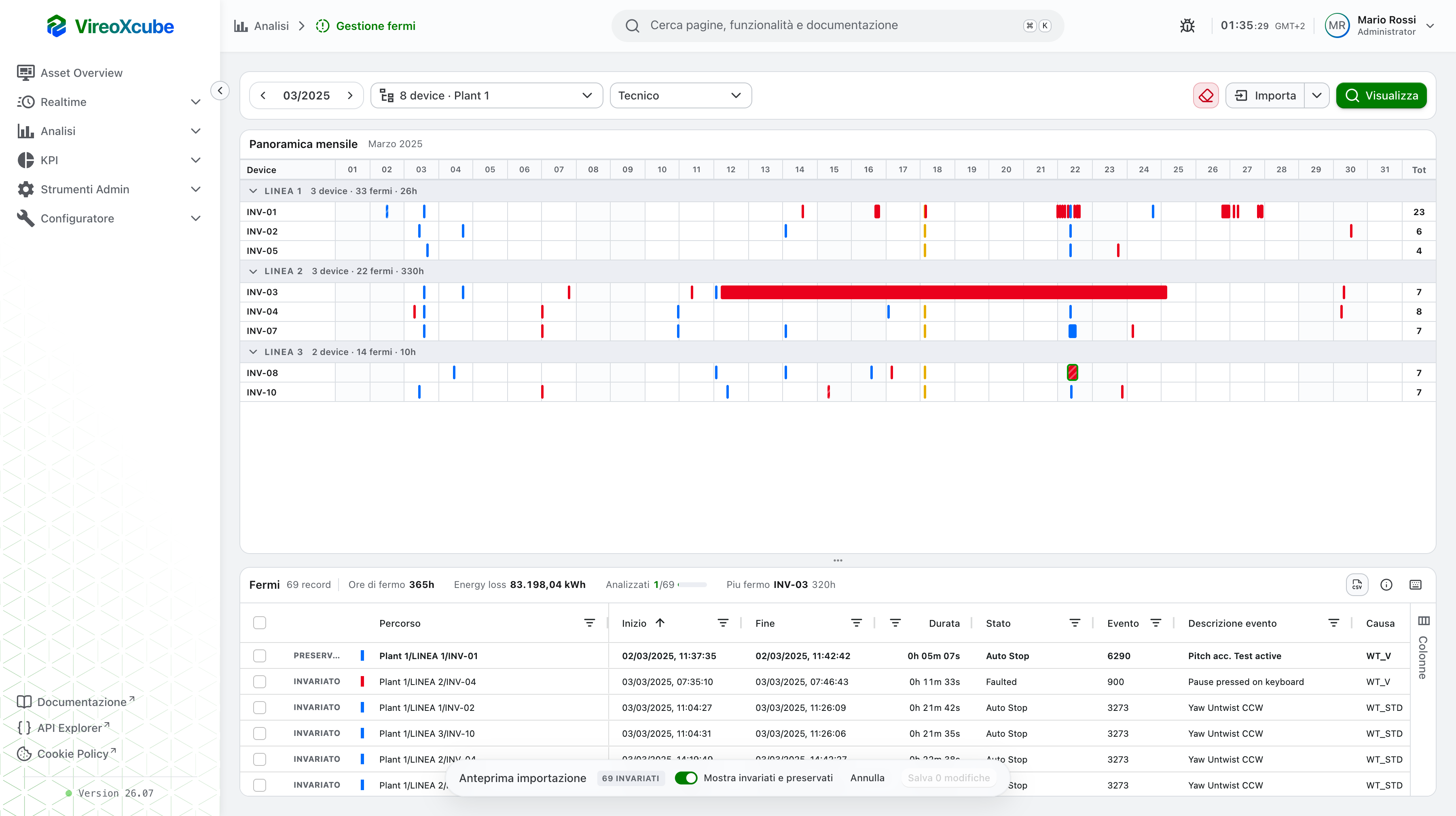Click the VireoXcube logo
Screen dimensions: 1456x816
[x=110, y=26]
